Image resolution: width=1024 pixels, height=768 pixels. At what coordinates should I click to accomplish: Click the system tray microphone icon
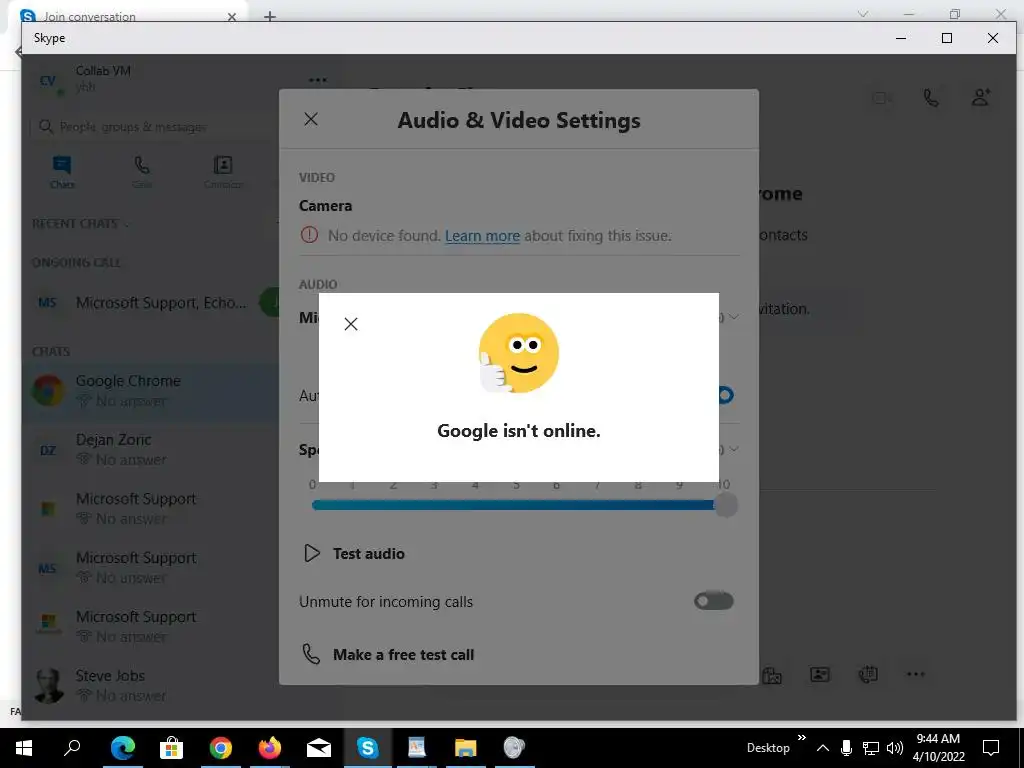coord(846,748)
